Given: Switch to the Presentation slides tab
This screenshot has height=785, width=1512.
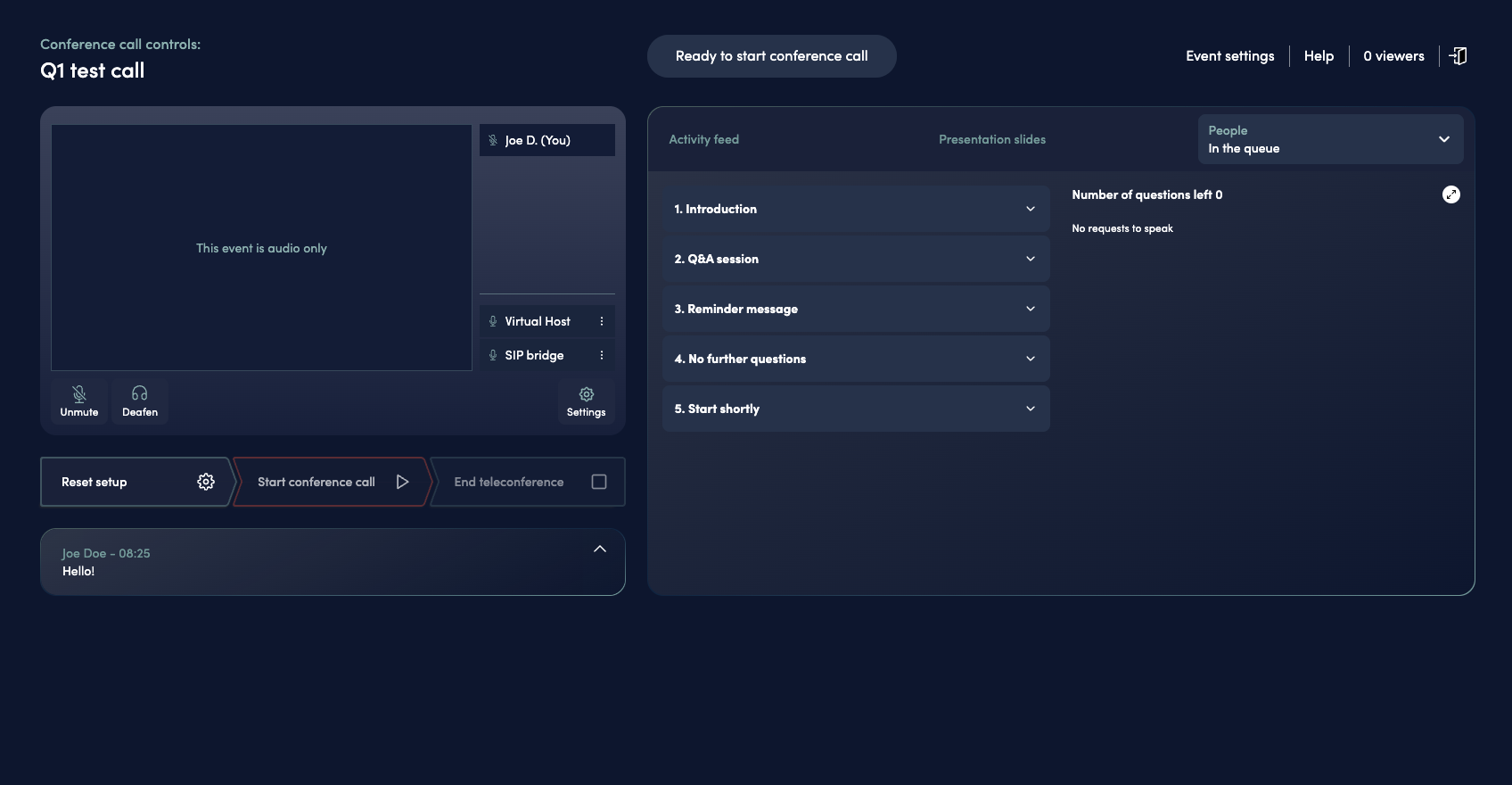Looking at the screenshot, I should coord(991,139).
